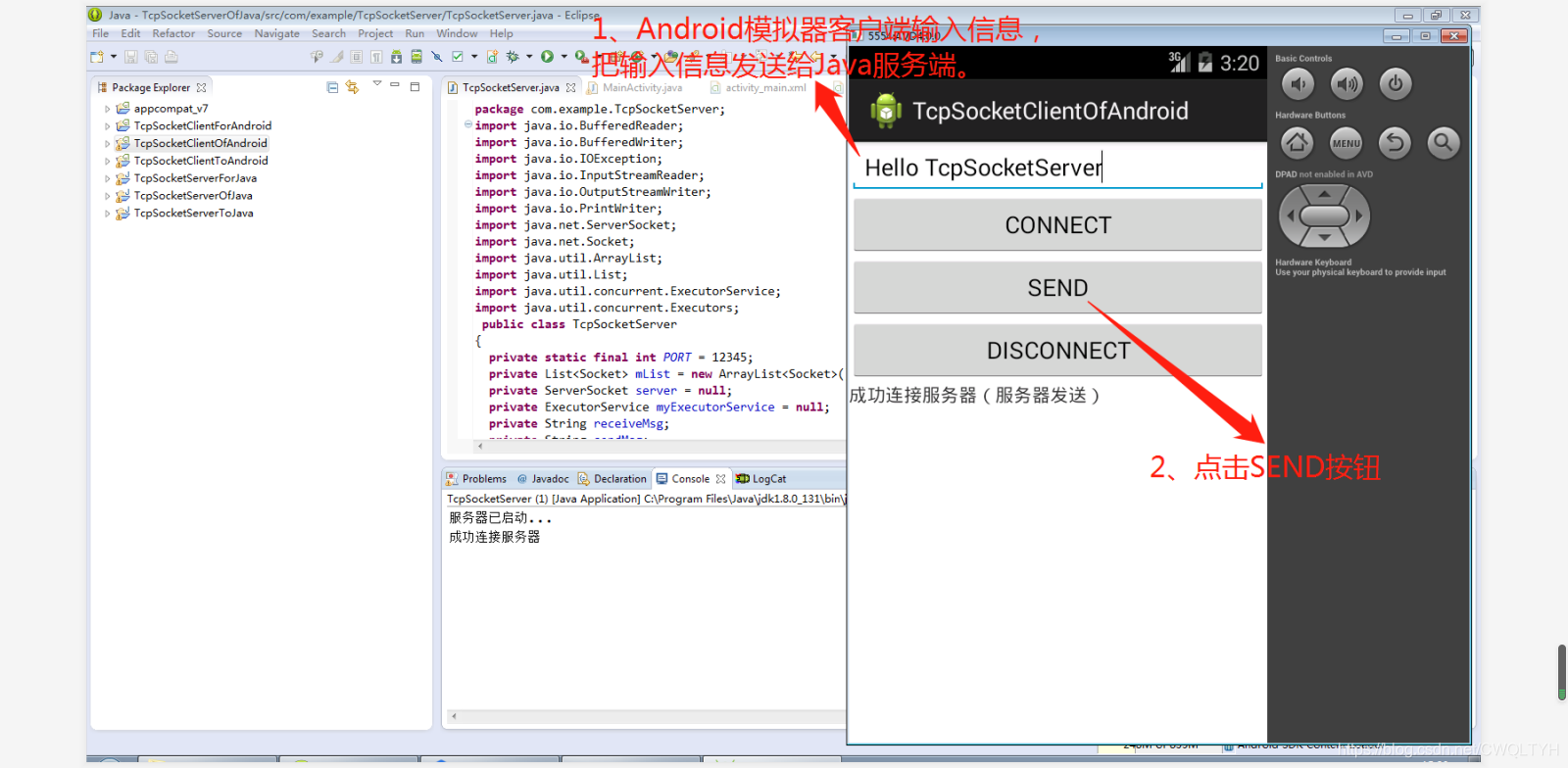Click the DPAD right arrow
This screenshot has height=768, width=1568.
[1358, 216]
